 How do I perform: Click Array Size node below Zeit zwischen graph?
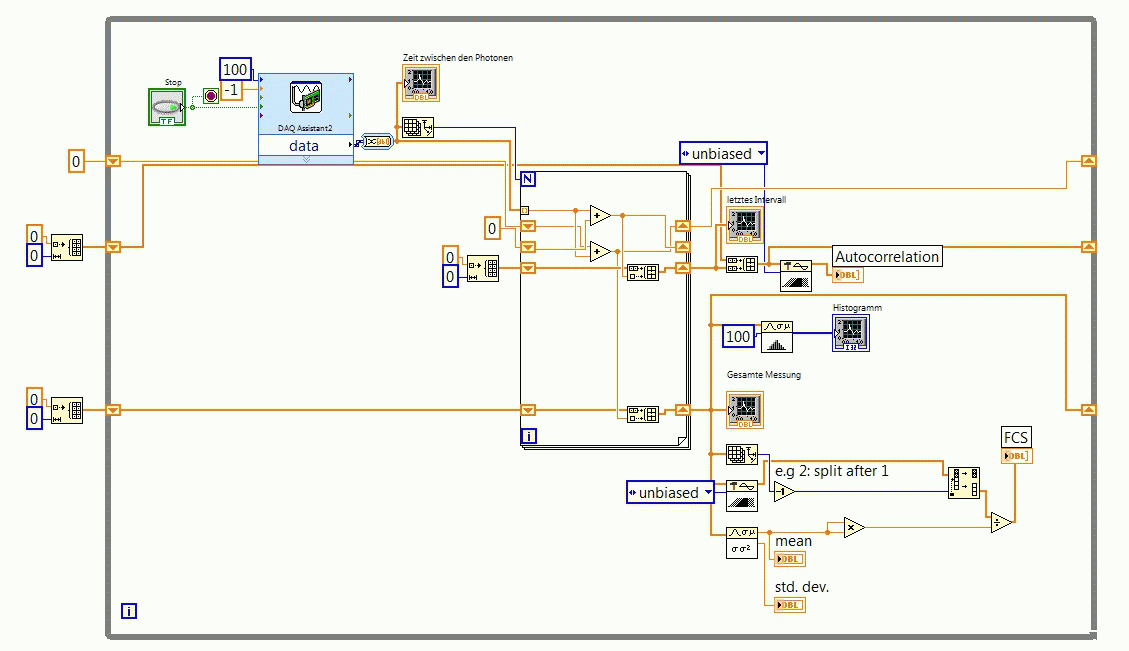418,127
